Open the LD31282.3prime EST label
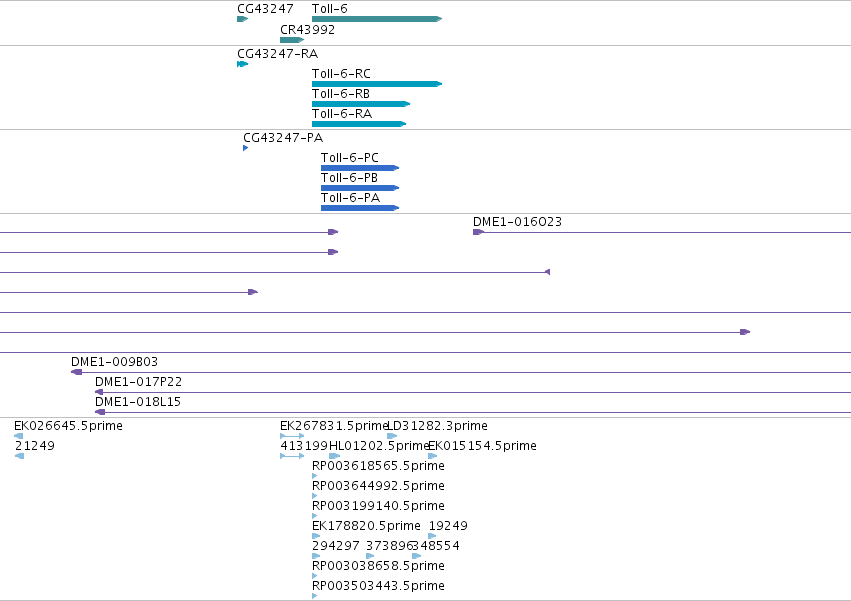Viewport: 851px width, 601px height. [437, 426]
